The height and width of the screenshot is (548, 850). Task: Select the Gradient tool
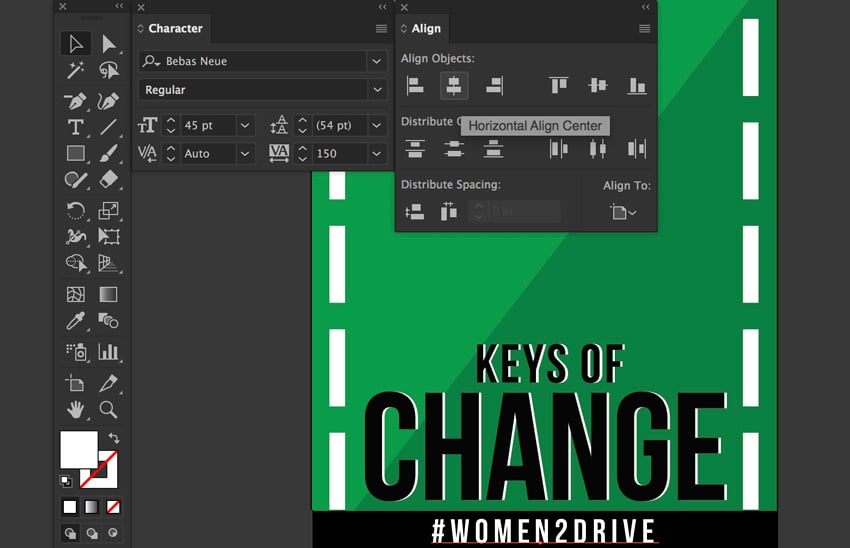tap(108, 294)
